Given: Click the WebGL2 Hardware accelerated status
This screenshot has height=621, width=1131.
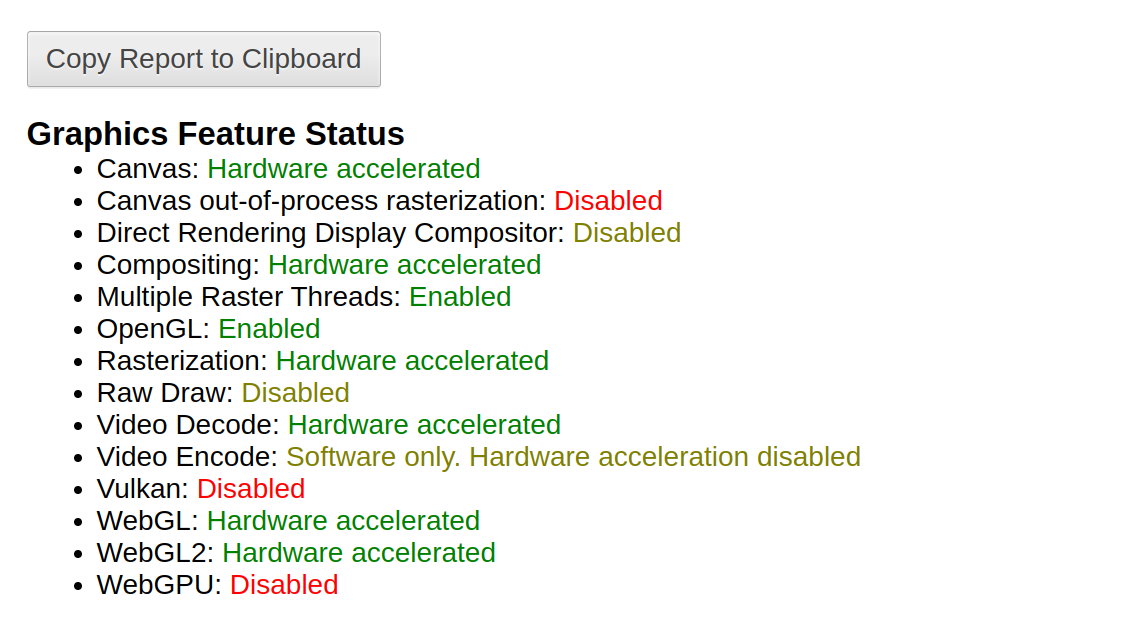Looking at the screenshot, I should click(358, 553).
